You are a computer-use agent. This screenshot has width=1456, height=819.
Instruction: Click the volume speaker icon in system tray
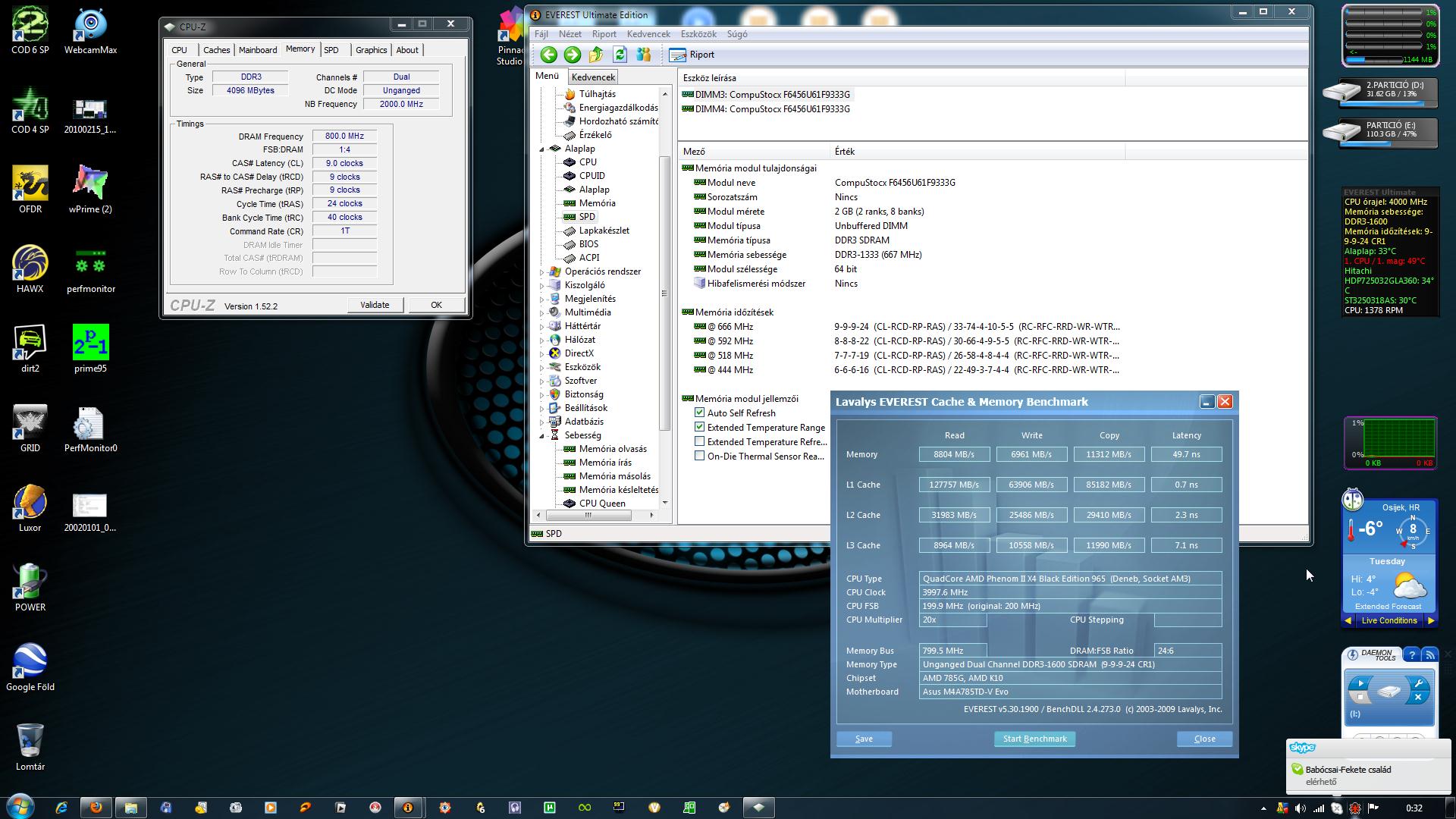(1301, 808)
